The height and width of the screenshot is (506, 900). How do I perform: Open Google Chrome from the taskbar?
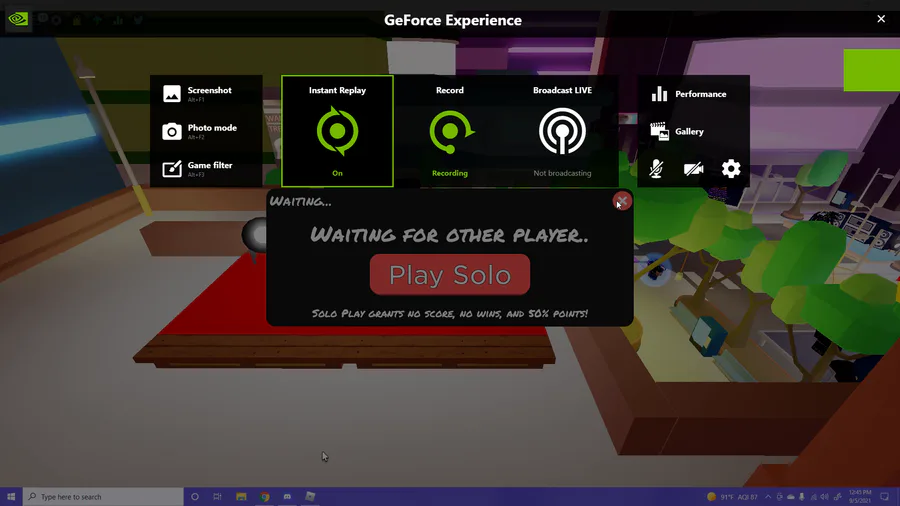[x=264, y=497]
